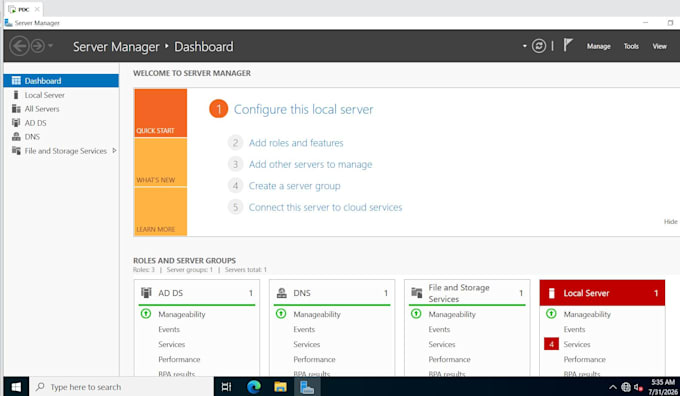Open the AD DS tile header
Screen dimensions: 680x396
coord(197,293)
